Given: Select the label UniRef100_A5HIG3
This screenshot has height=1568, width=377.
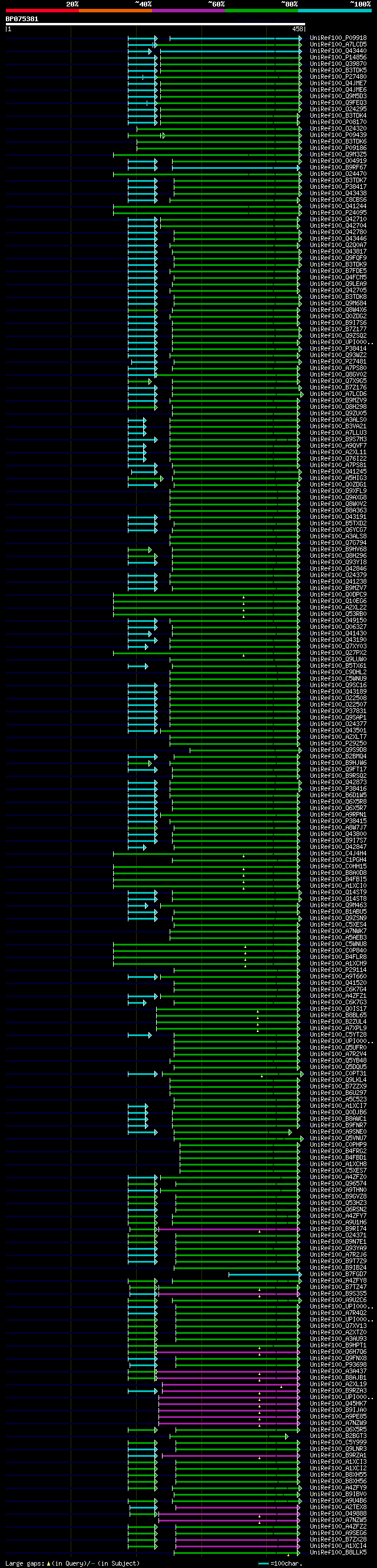Looking at the screenshot, I should click(338, 478).
